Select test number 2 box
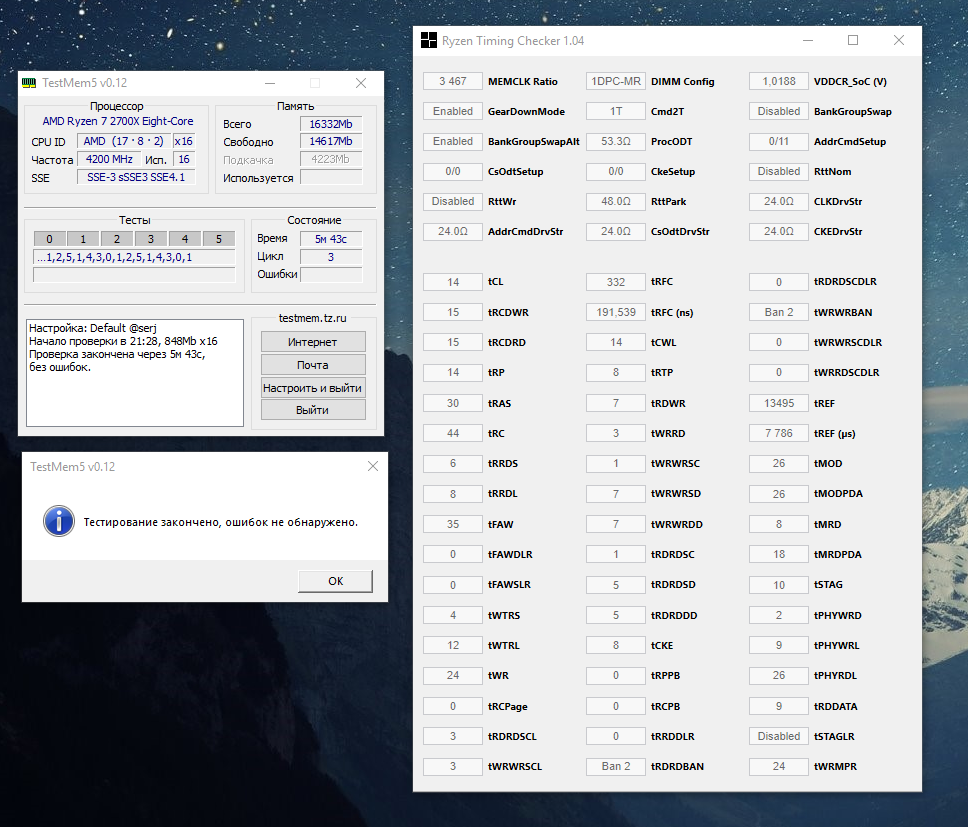The image size is (968, 827). (x=117, y=239)
